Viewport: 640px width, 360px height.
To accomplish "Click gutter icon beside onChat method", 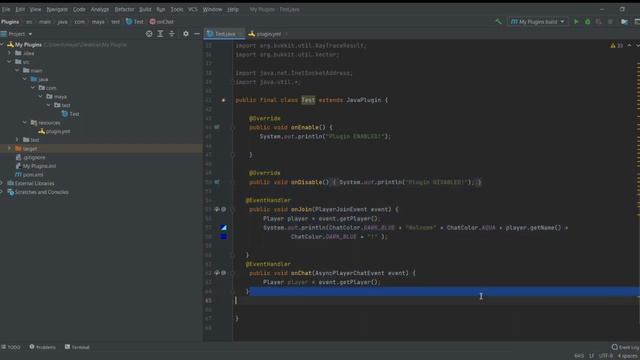I will point(220,273).
